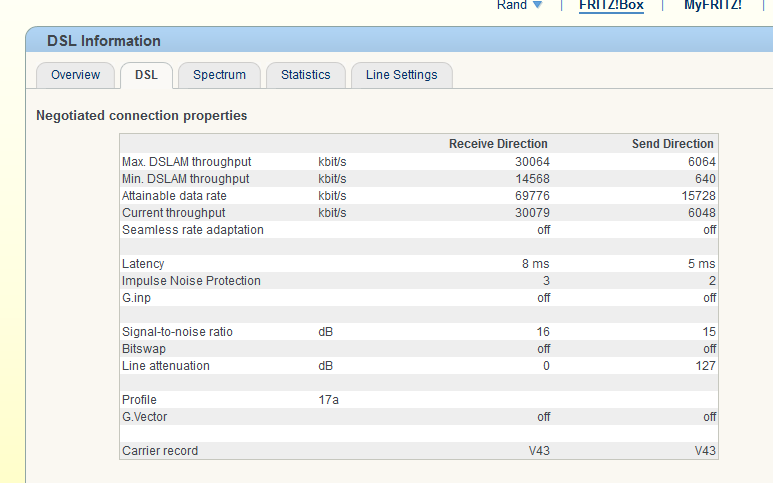Screen dimensions: 773x483
Task: Click the DSL Information panel title
Action: pyautogui.click(x=104, y=41)
